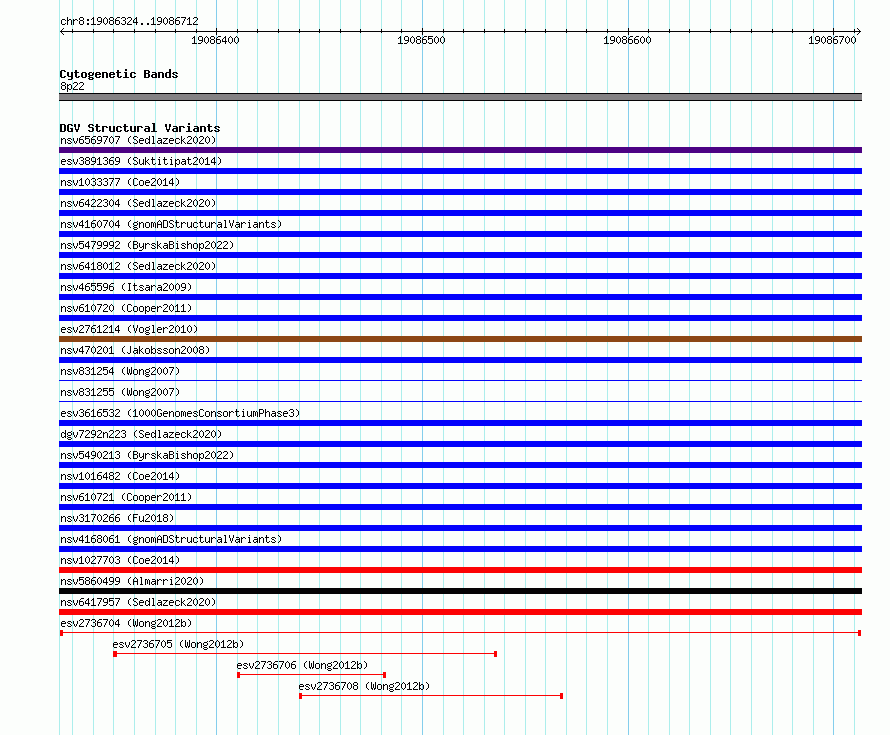Click the thin blue line under nsv831255
Image resolution: width=890 pixels, height=735 pixels.
[x=460, y=401]
